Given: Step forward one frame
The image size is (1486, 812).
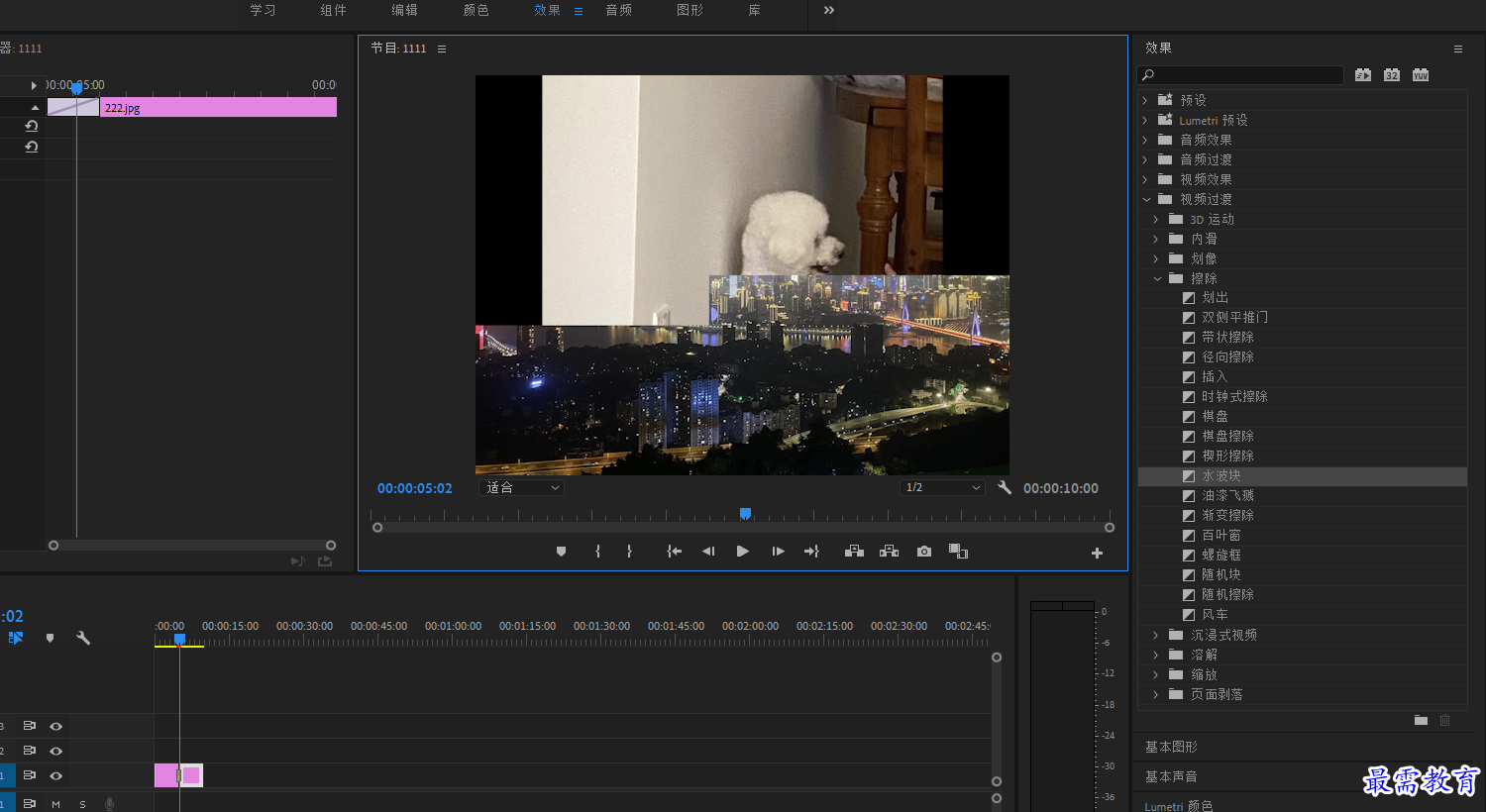Looking at the screenshot, I should (778, 552).
